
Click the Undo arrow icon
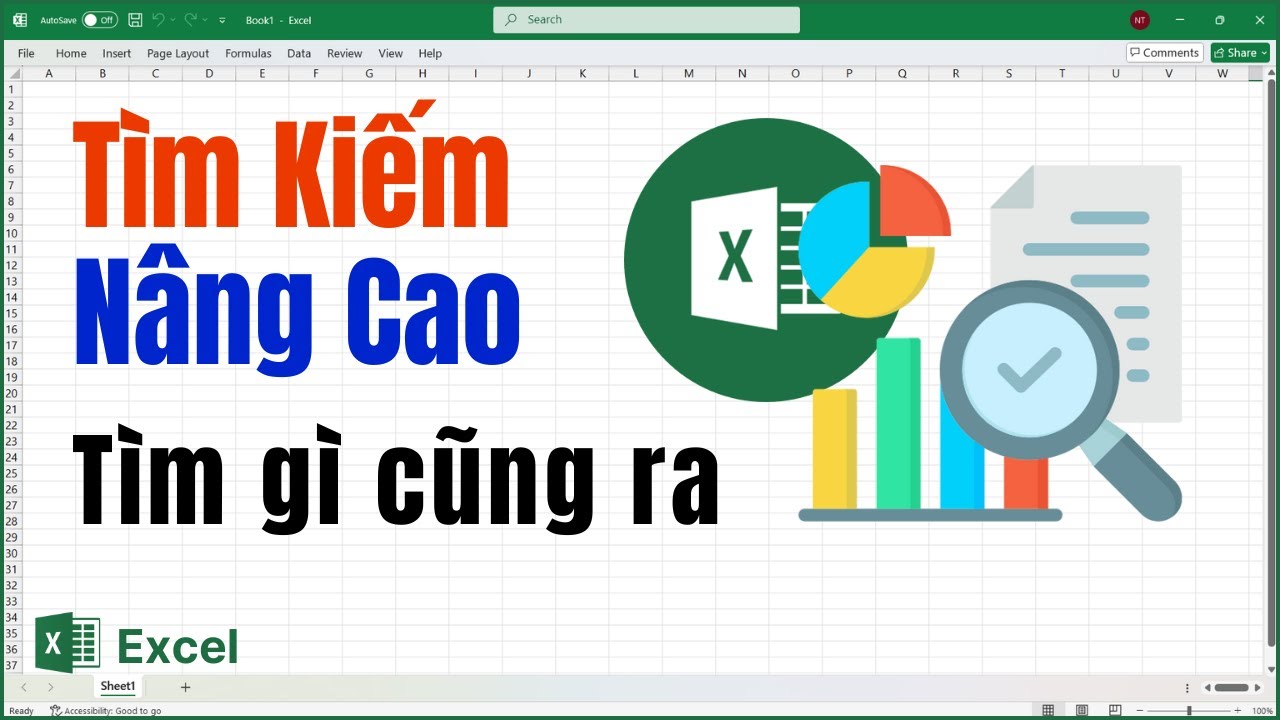coord(157,20)
